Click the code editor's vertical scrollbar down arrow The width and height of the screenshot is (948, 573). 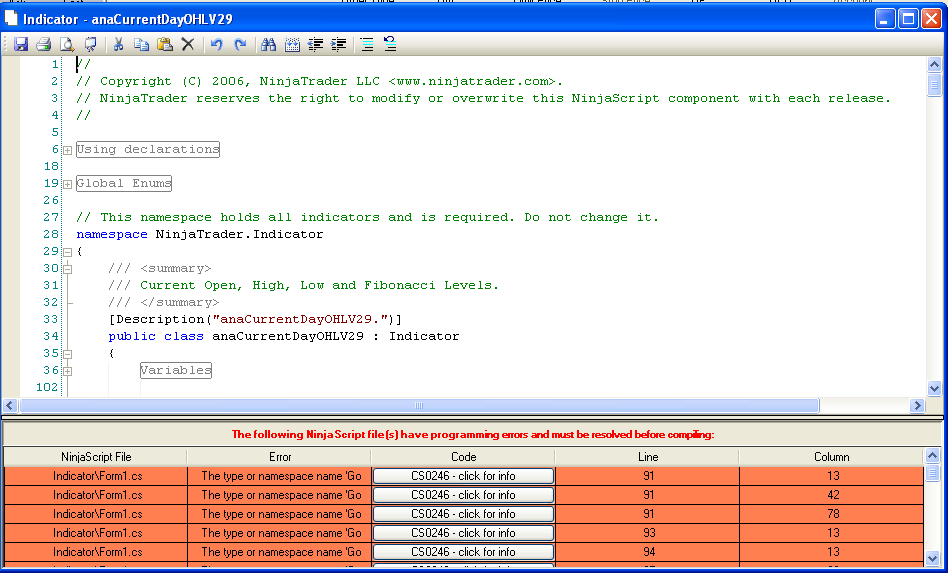pos(934,389)
